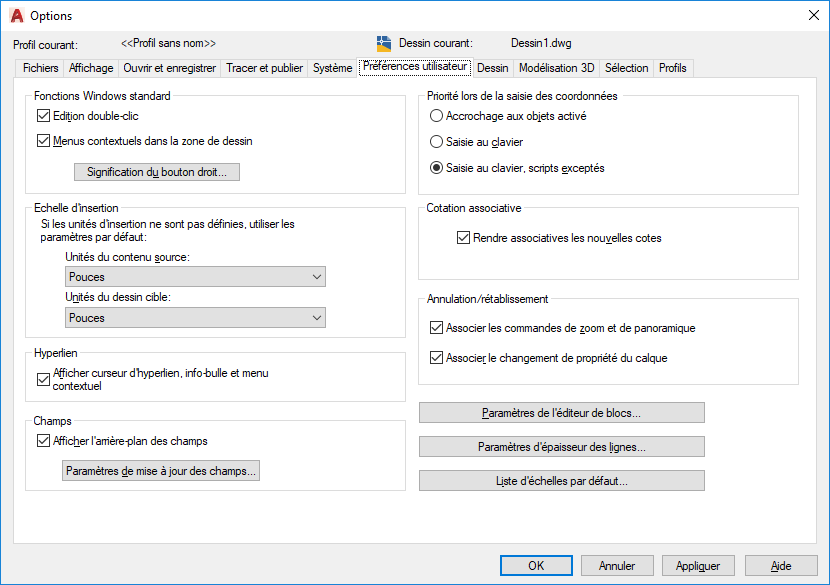Open Unités du contenu source dropdown
The height and width of the screenshot is (585, 830).
[x=196, y=277]
